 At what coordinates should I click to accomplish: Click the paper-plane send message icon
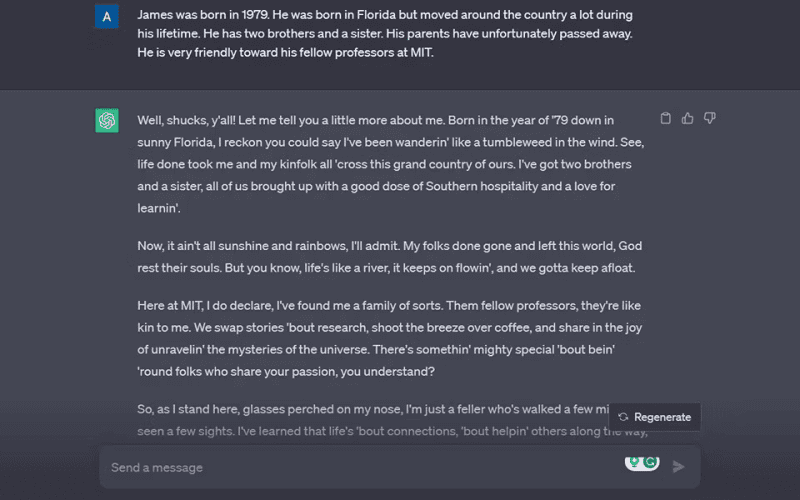pyautogui.click(x=678, y=466)
